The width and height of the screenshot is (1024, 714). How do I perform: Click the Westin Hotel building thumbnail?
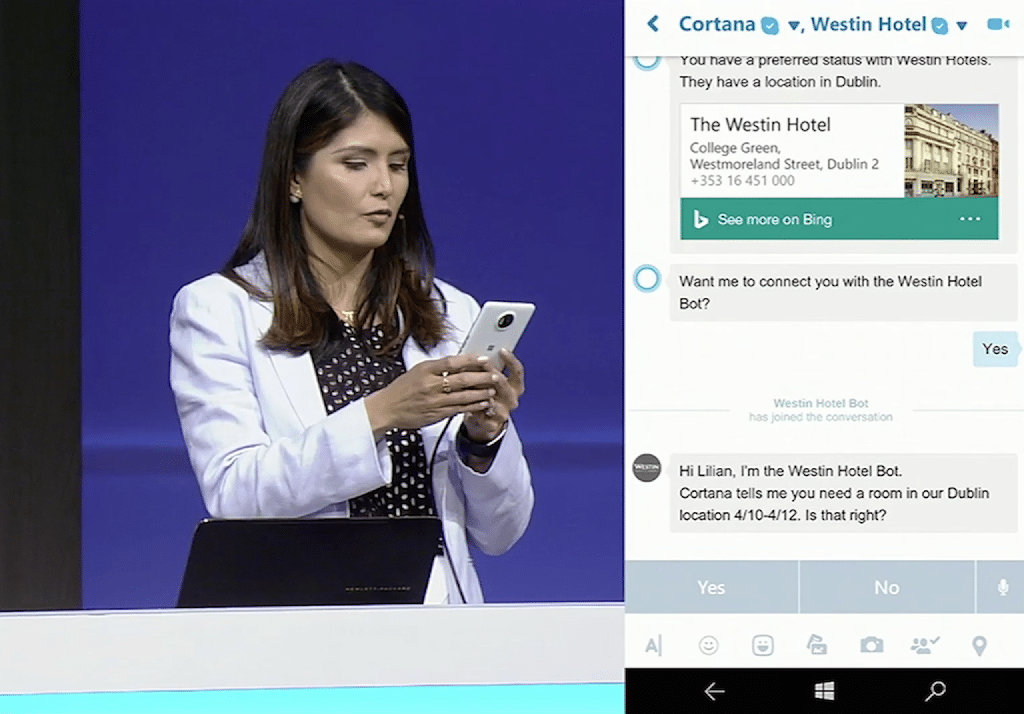[x=951, y=150]
